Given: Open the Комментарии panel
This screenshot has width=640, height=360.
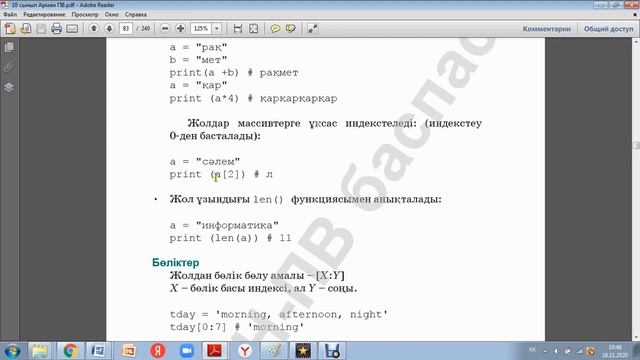Looking at the screenshot, I should pyautogui.click(x=547, y=29).
